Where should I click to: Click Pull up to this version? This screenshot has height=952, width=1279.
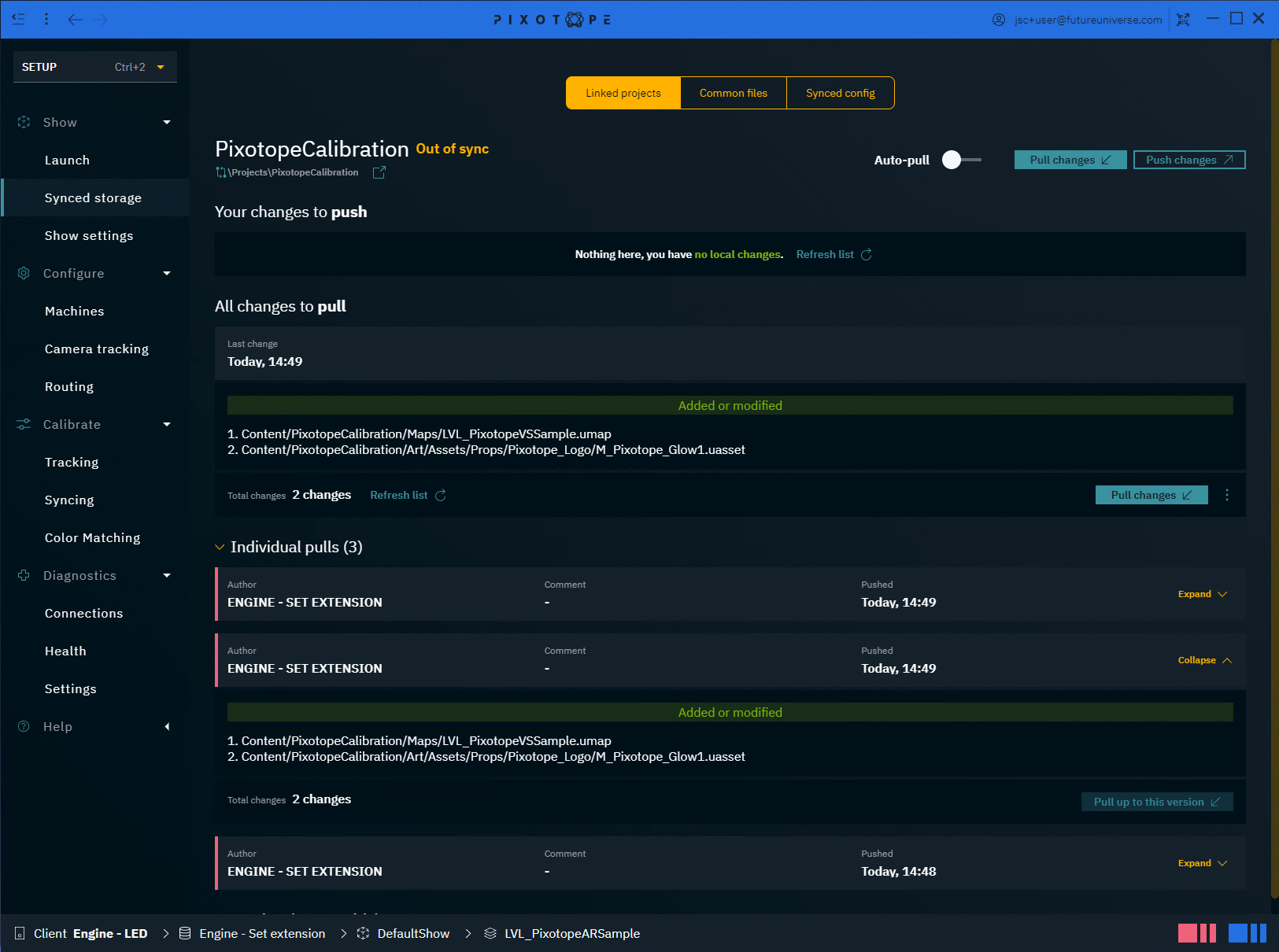coord(1157,802)
